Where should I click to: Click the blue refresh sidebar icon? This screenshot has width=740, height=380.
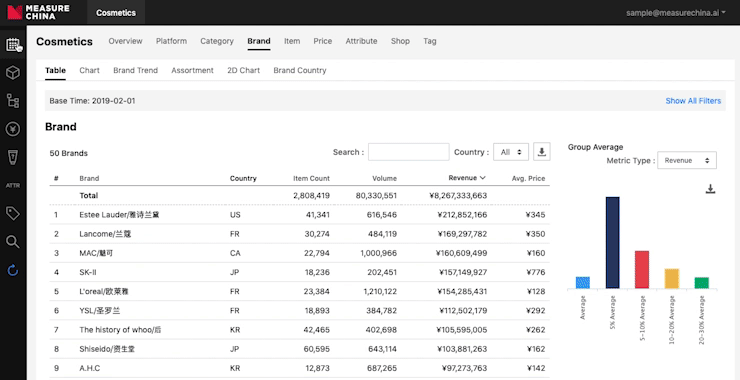13,270
